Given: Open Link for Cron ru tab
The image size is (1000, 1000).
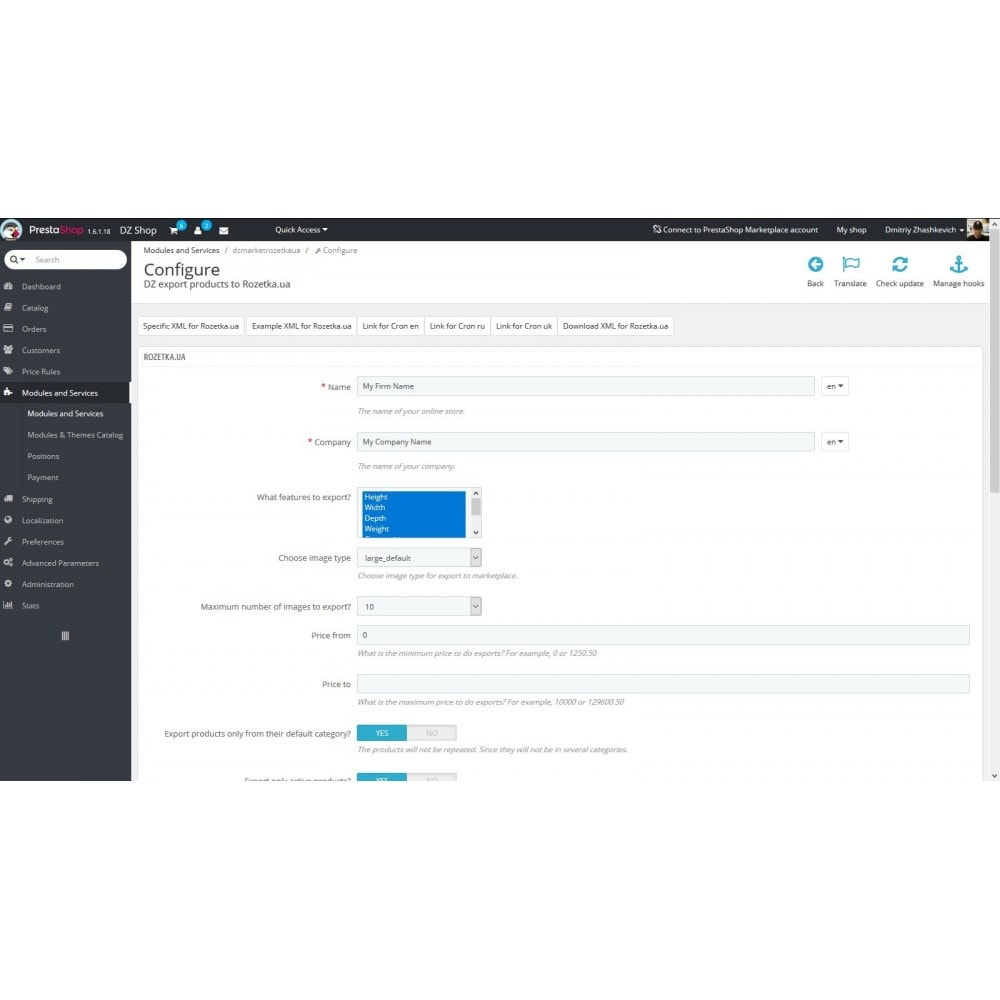Looking at the screenshot, I should 457,326.
